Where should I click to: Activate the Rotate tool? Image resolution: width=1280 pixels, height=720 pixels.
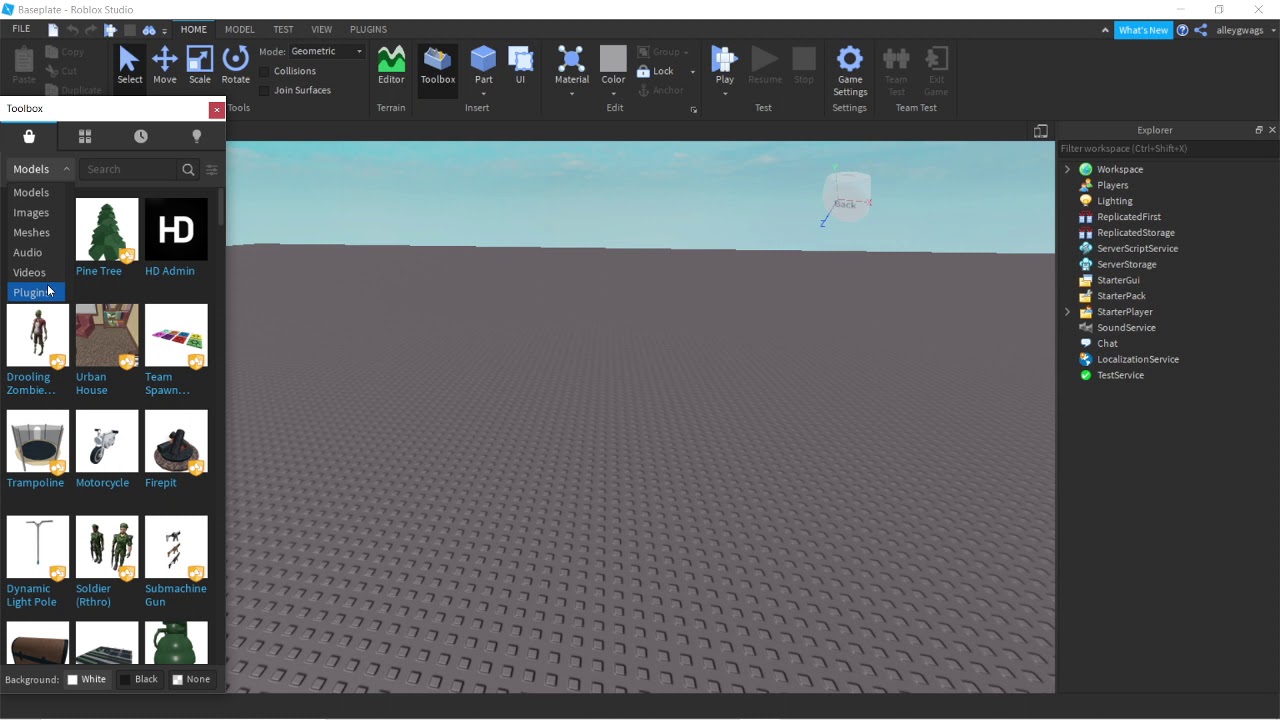click(236, 66)
